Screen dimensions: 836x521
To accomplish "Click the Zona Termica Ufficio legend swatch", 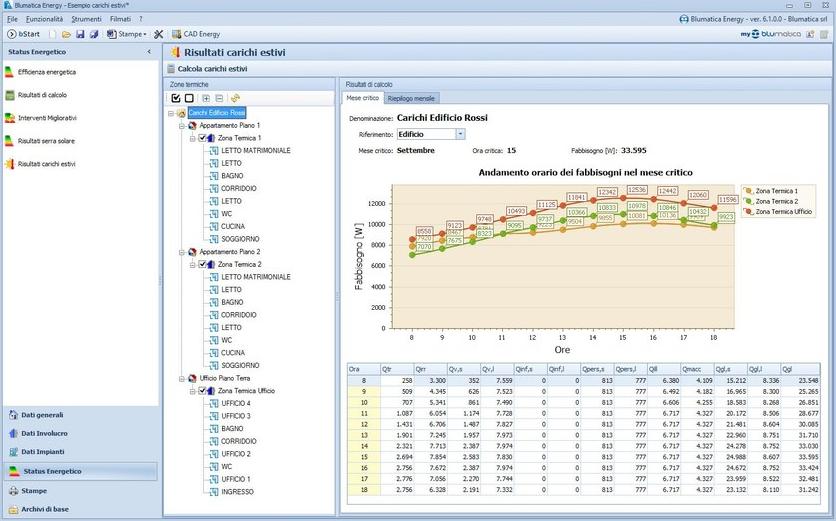I will tap(748, 212).
